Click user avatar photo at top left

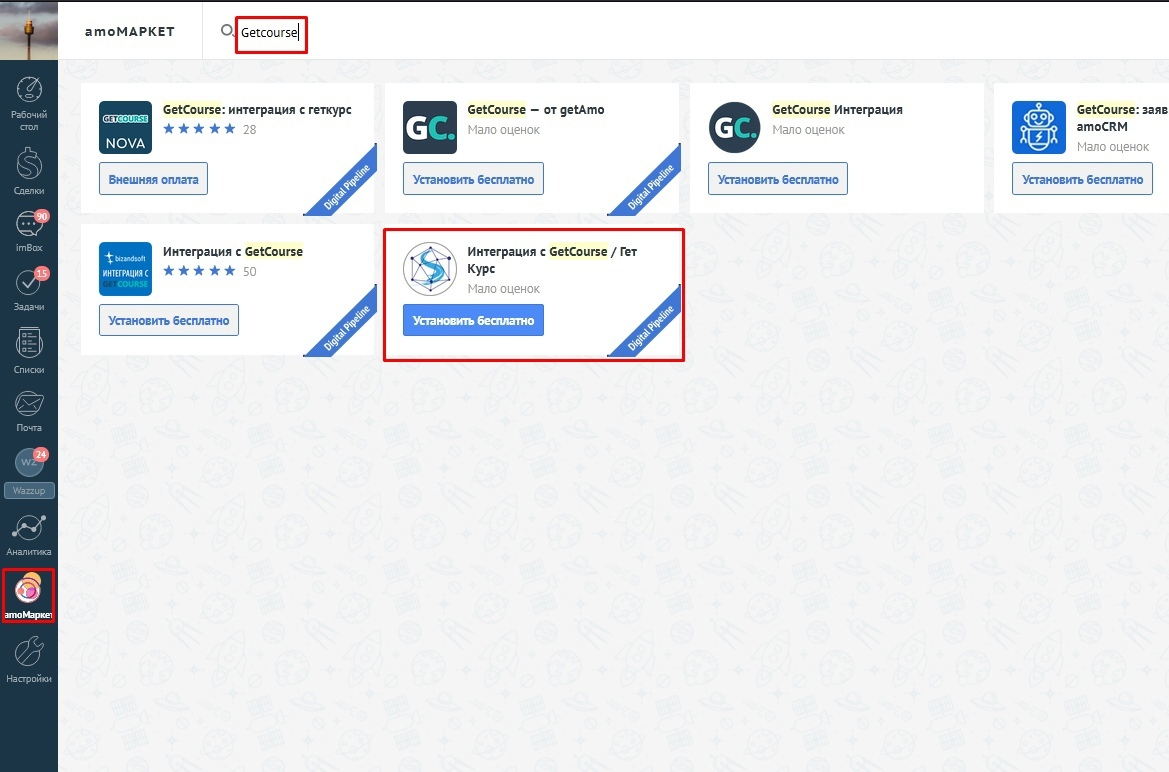29,30
